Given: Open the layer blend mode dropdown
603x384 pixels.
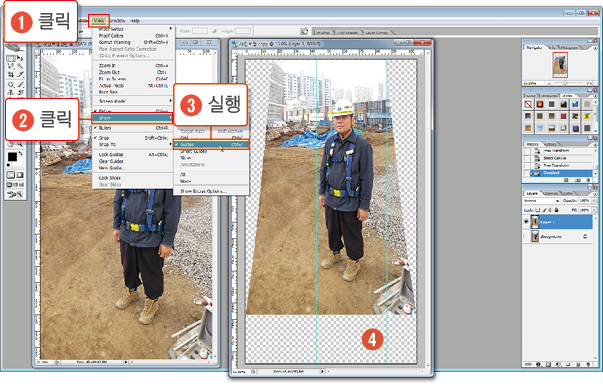Looking at the screenshot, I should click(x=541, y=201).
